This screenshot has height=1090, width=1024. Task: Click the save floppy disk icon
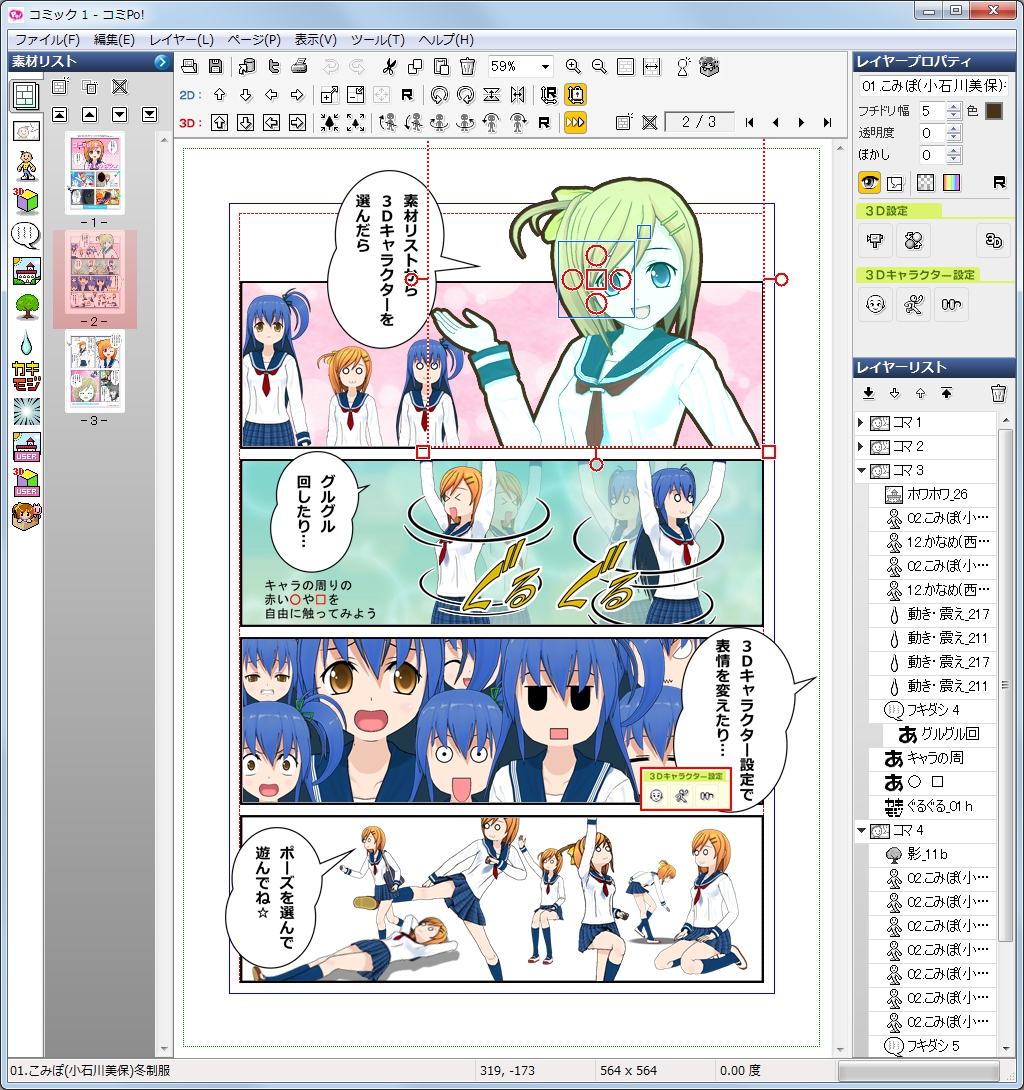click(x=216, y=67)
